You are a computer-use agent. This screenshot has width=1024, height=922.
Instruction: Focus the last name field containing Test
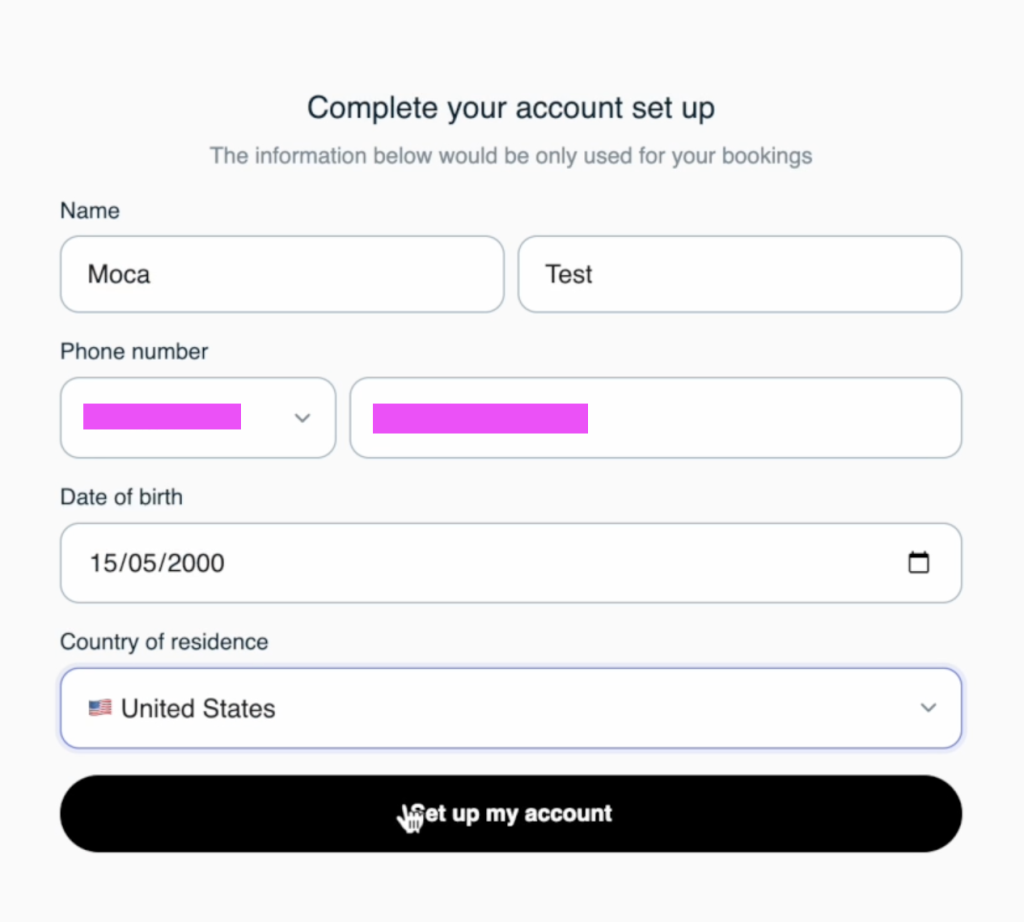click(739, 274)
